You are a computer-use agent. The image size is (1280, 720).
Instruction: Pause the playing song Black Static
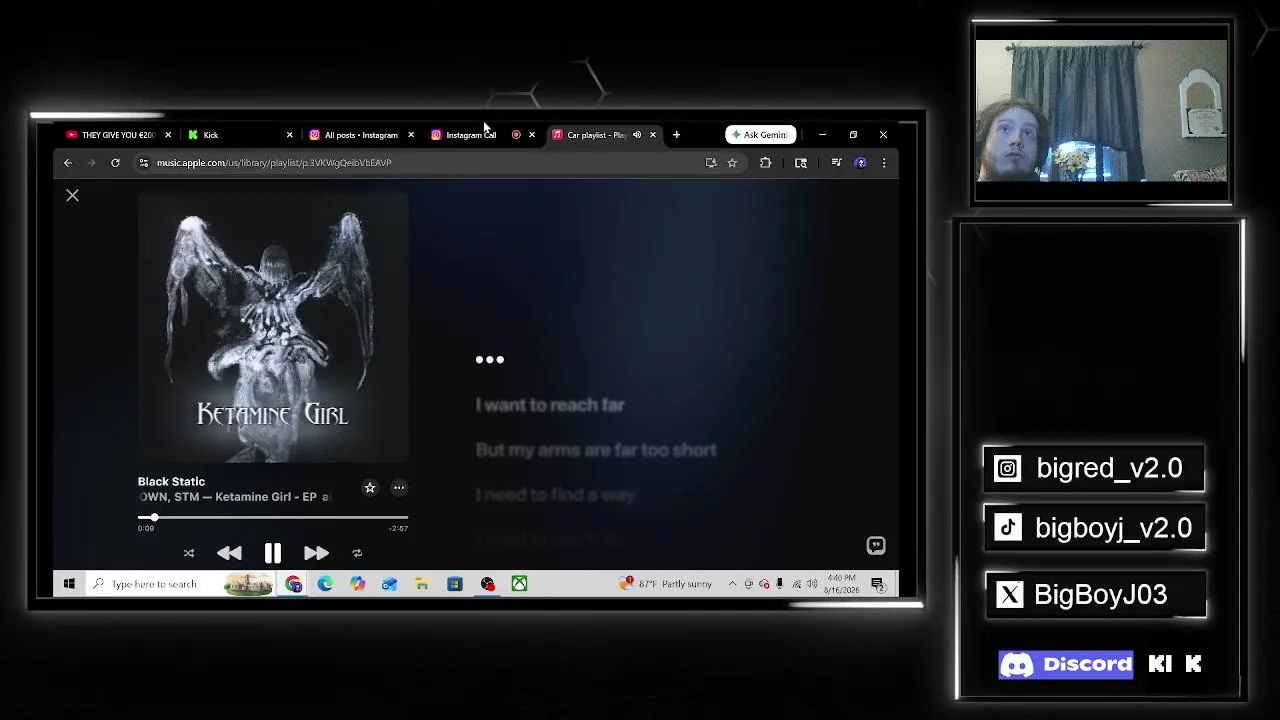272,553
